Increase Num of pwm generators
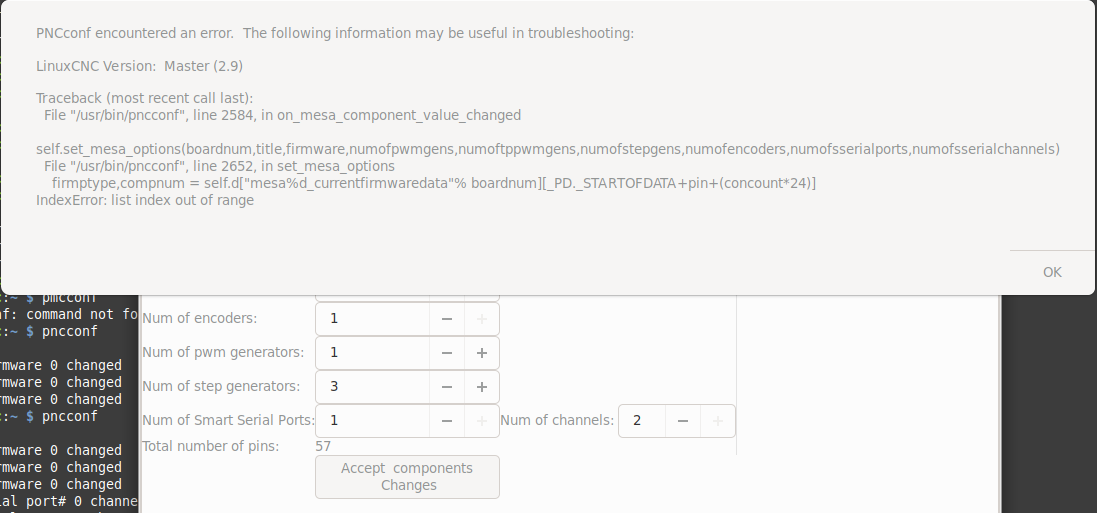 (481, 353)
